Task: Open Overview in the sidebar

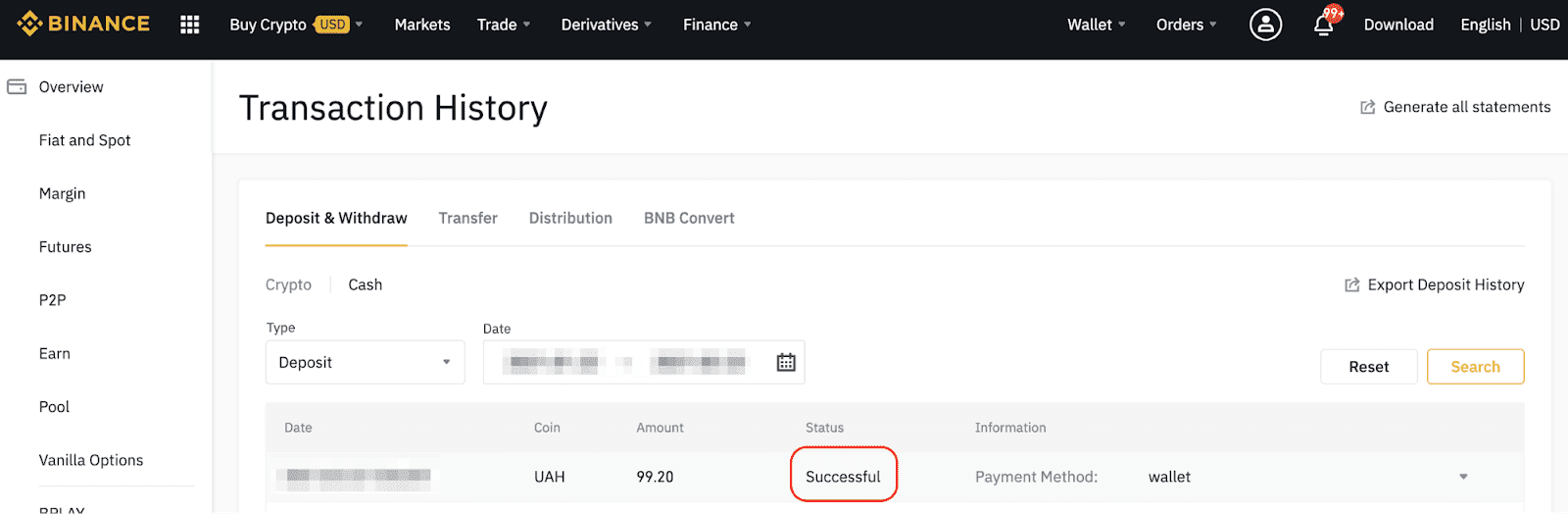Action: pyautogui.click(x=71, y=86)
